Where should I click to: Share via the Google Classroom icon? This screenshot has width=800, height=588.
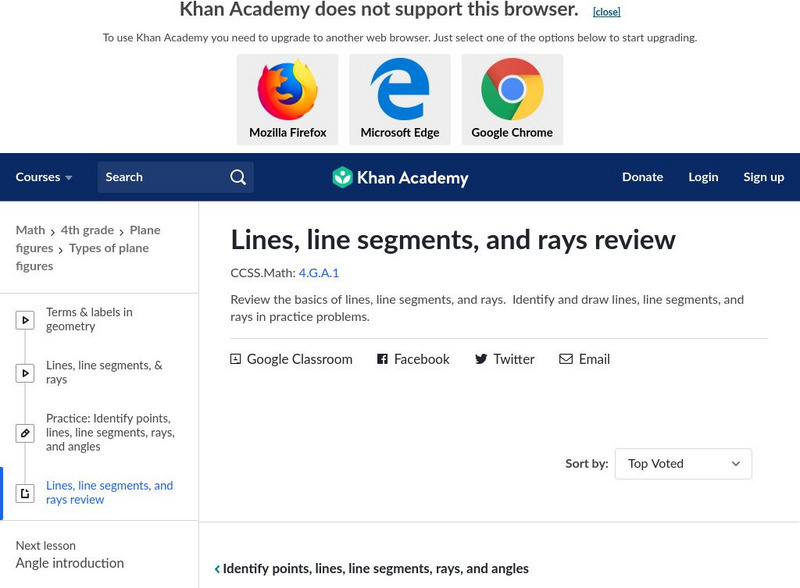pyautogui.click(x=291, y=359)
